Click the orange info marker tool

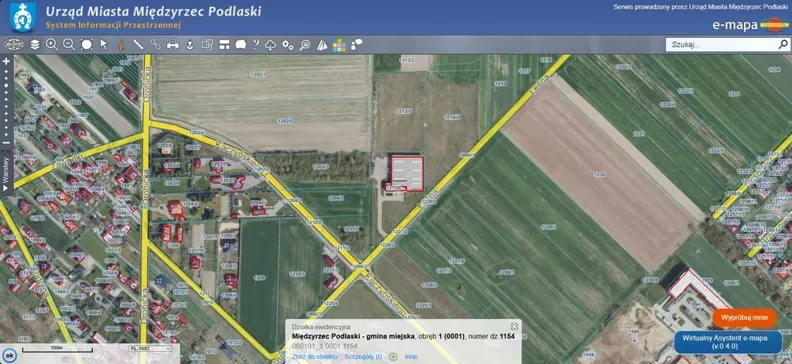(x=121, y=44)
